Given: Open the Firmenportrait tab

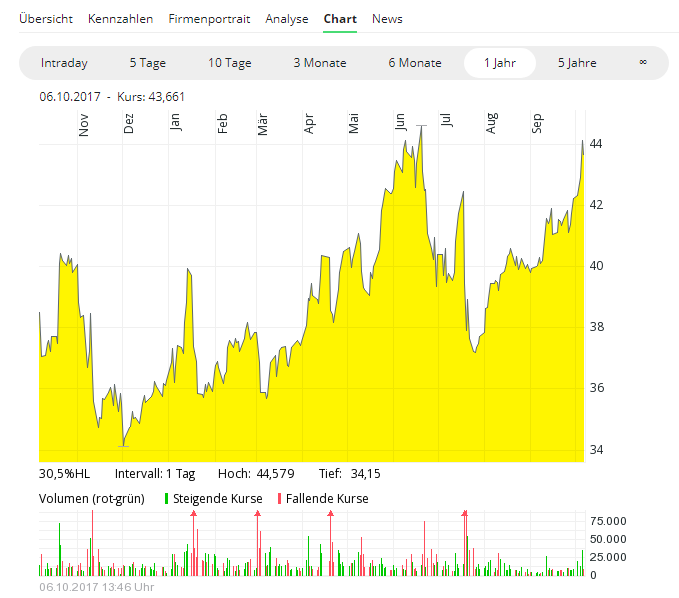Looking at the screenshot, I should point(209,19).
